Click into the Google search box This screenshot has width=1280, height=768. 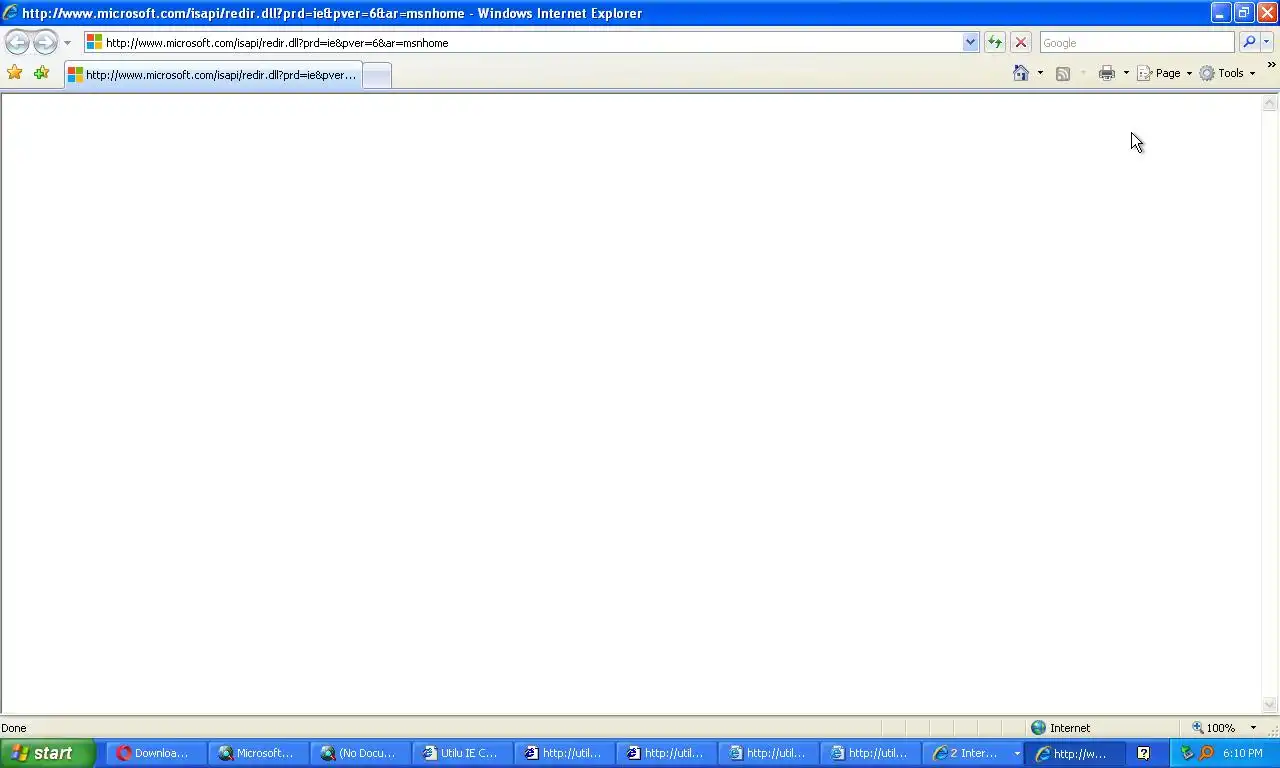click(x=1136, y=43)
